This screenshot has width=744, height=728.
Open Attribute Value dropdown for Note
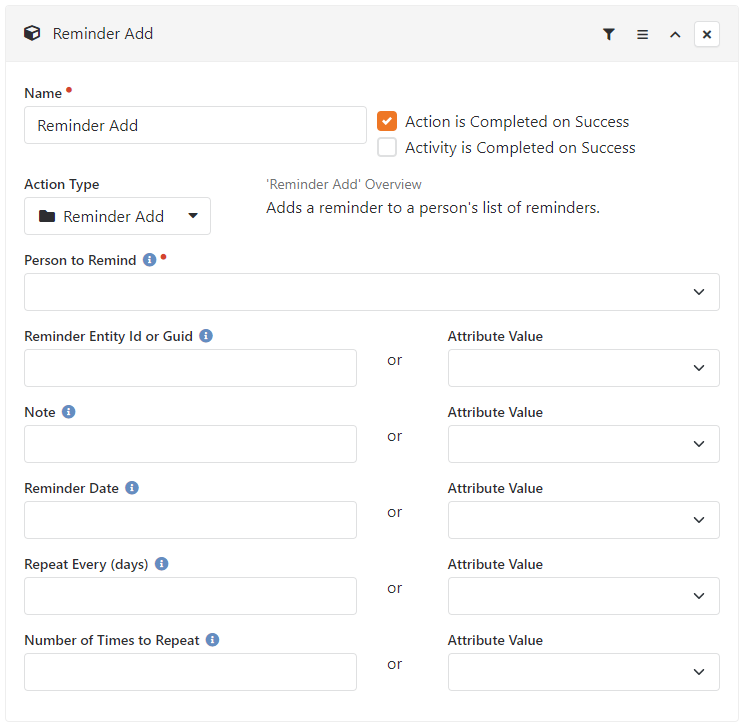[584, 444]
